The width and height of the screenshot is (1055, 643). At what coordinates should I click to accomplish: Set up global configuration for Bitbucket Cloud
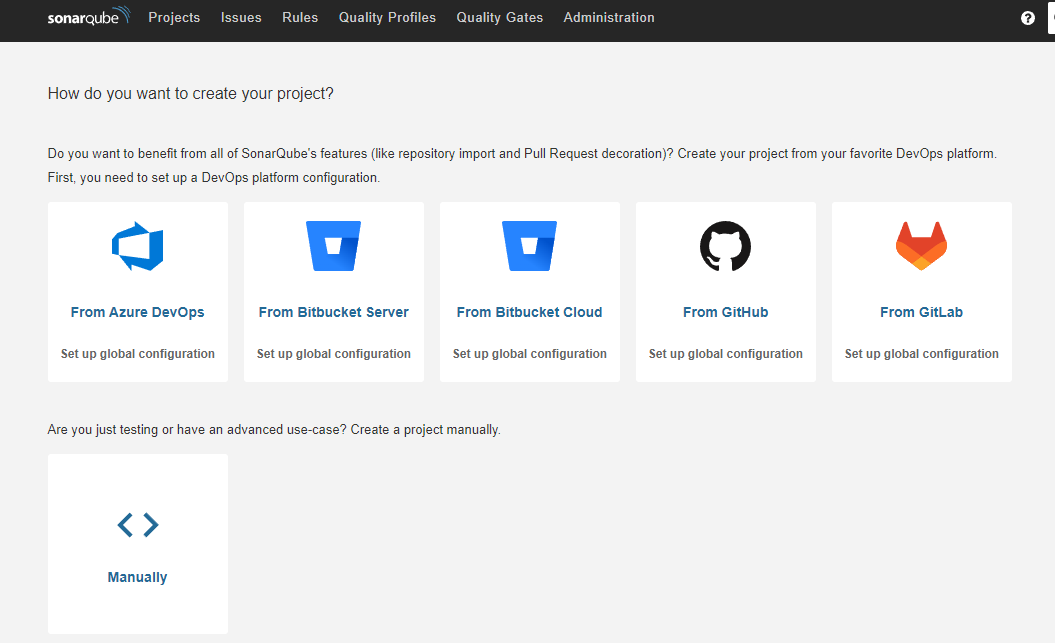[x=530, y=354]
